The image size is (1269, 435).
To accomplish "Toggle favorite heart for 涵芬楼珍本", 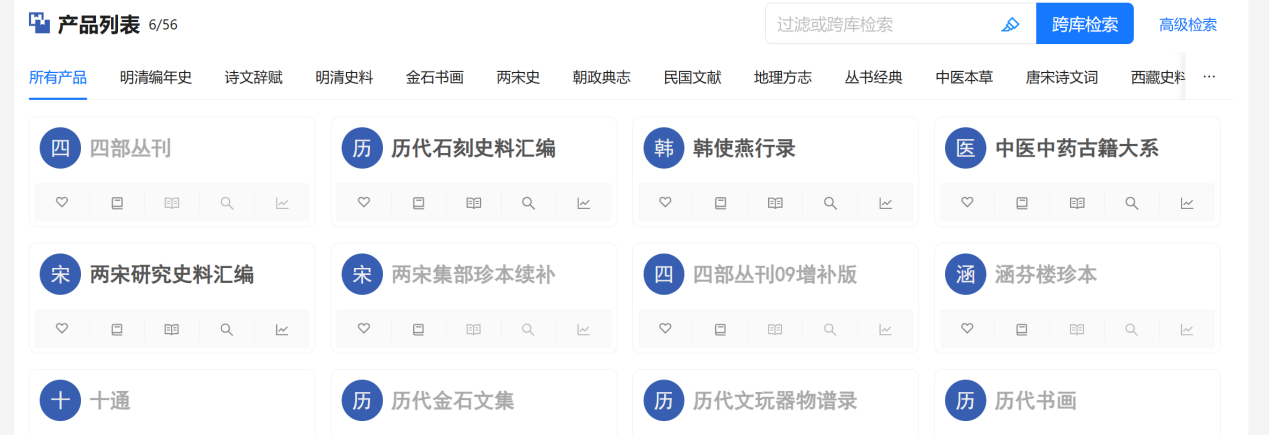I will coord(967,329).
